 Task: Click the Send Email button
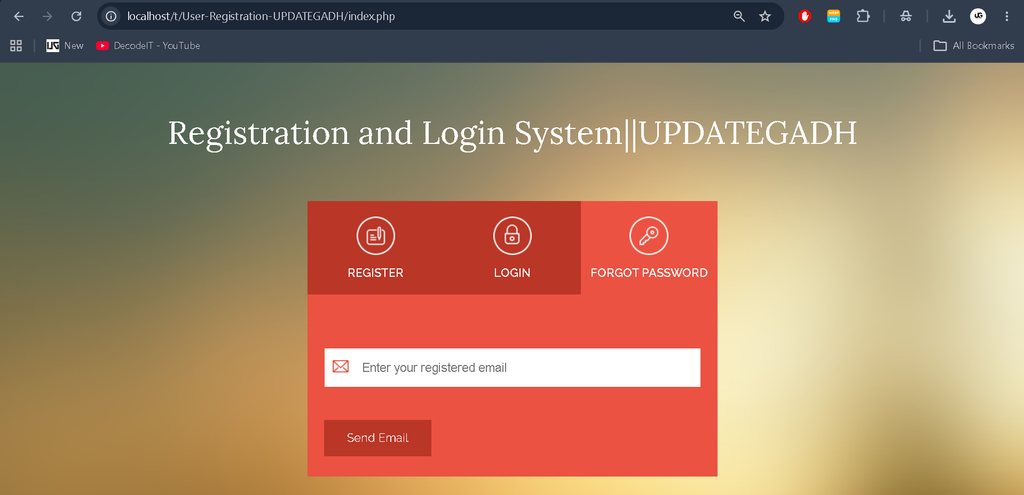point(377,438)
